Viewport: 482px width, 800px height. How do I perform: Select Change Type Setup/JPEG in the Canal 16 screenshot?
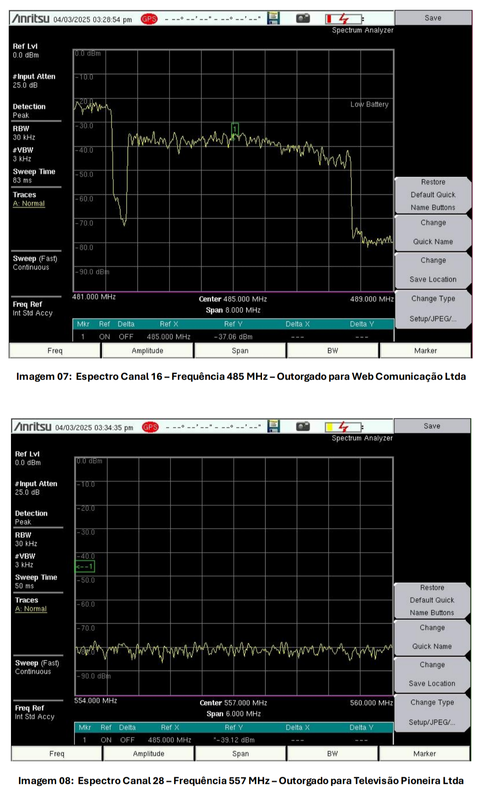pos(433,308)
